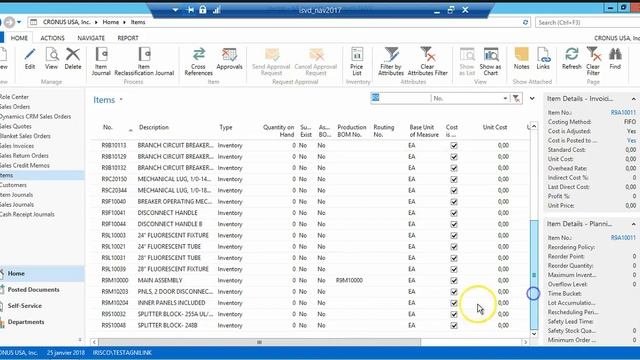Toggle Cost is Adjusted checkbox for R9F10040

(454, 202)
